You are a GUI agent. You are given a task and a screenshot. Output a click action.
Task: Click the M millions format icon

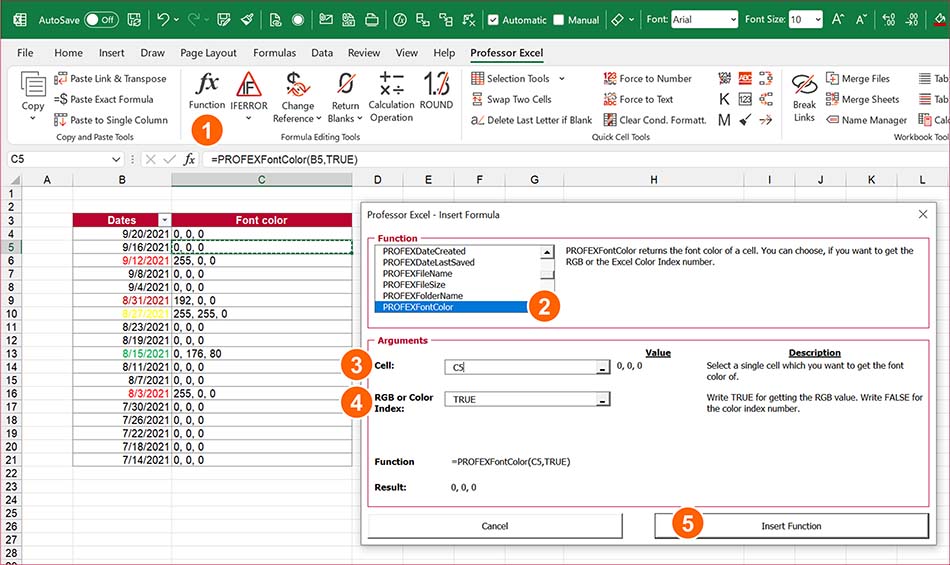[x=724, y=120]
